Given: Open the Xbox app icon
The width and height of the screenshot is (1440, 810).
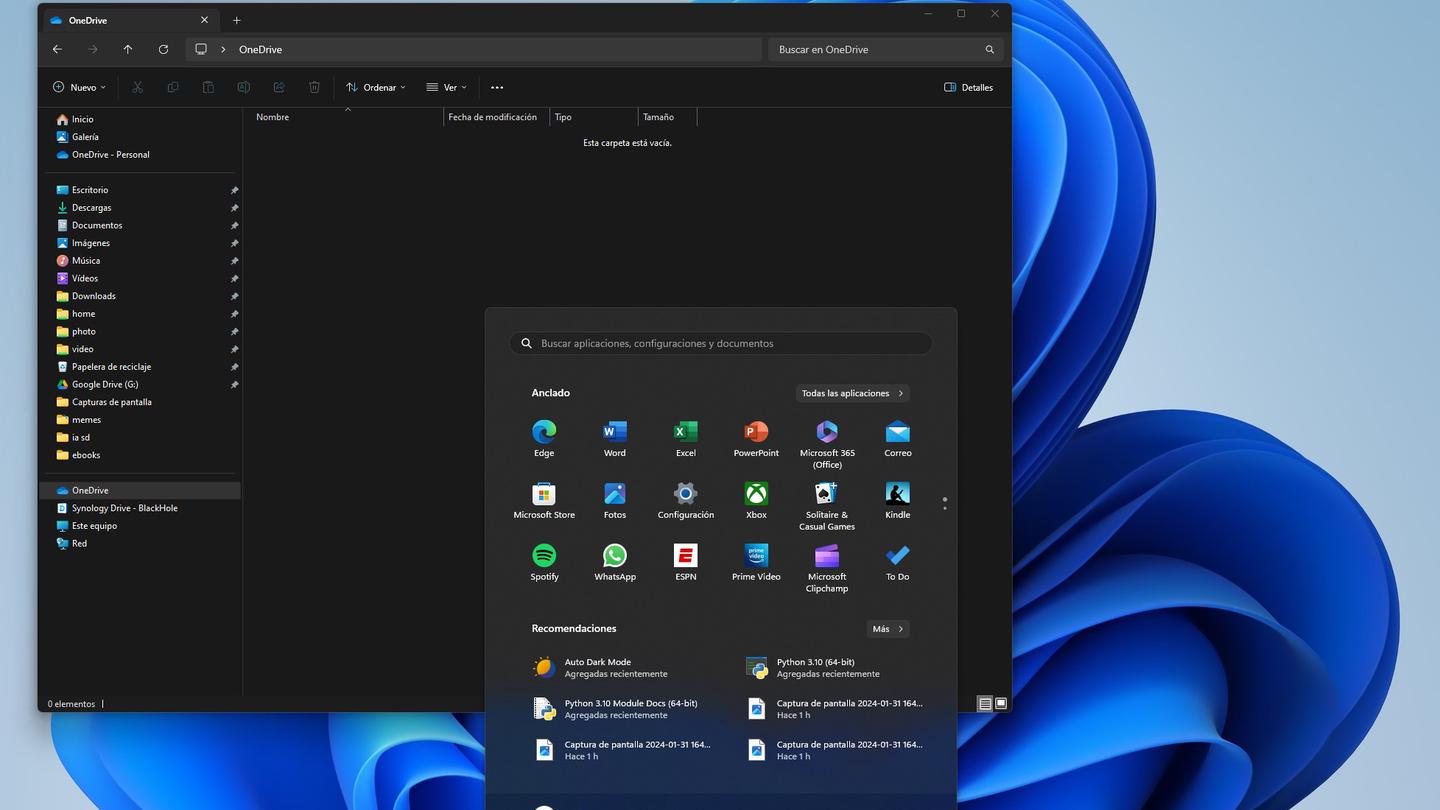Looking at the screenshot, I should tap(756, 494).
